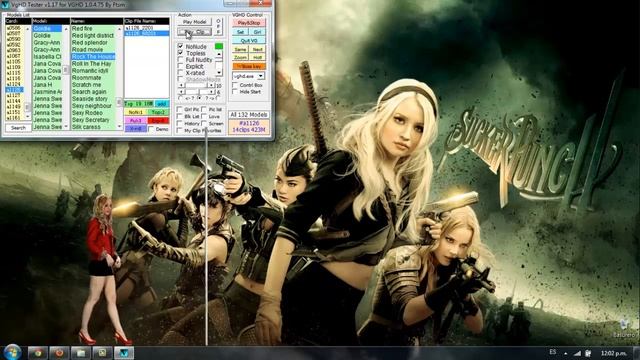Click Play Clip button
Image resolution: width=640 pixels, height=360 pixels.
coord(194,32)
